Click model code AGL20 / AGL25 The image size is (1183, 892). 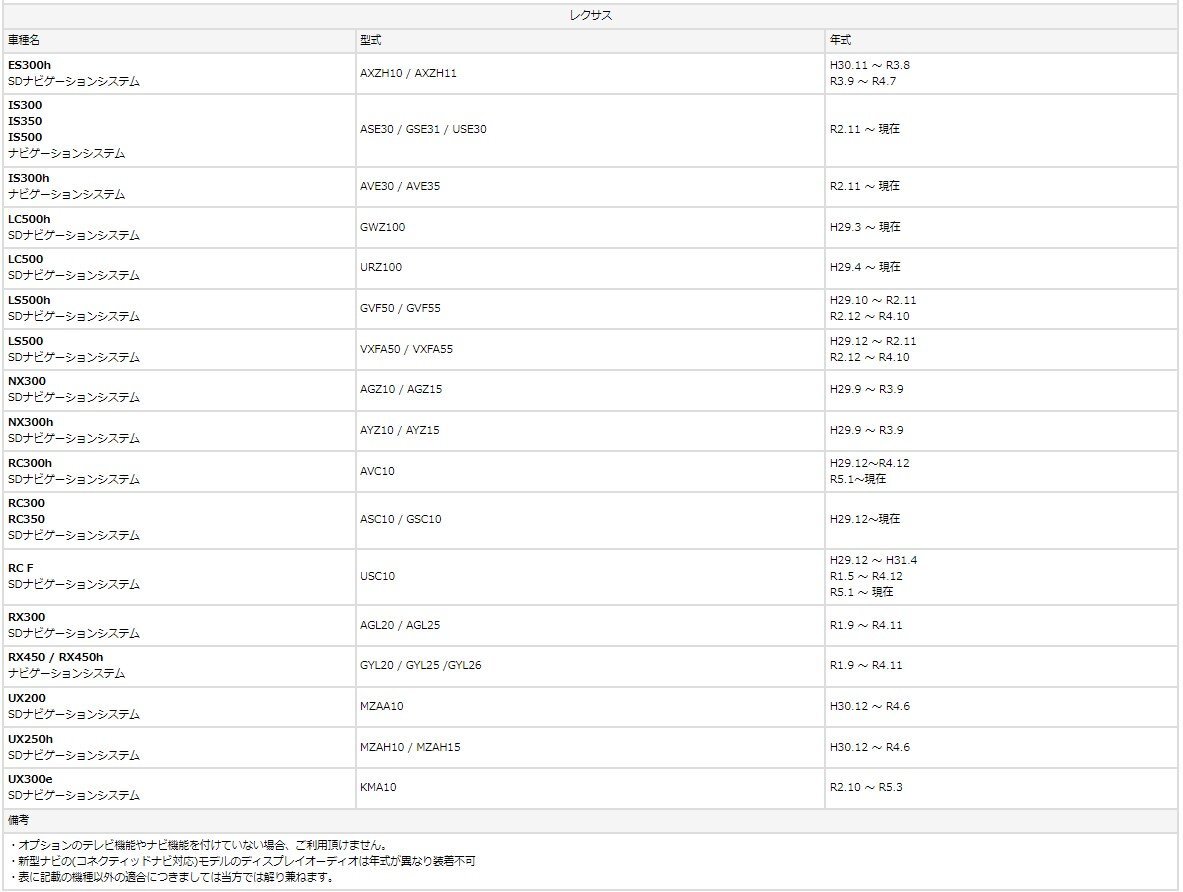point(400,626)
